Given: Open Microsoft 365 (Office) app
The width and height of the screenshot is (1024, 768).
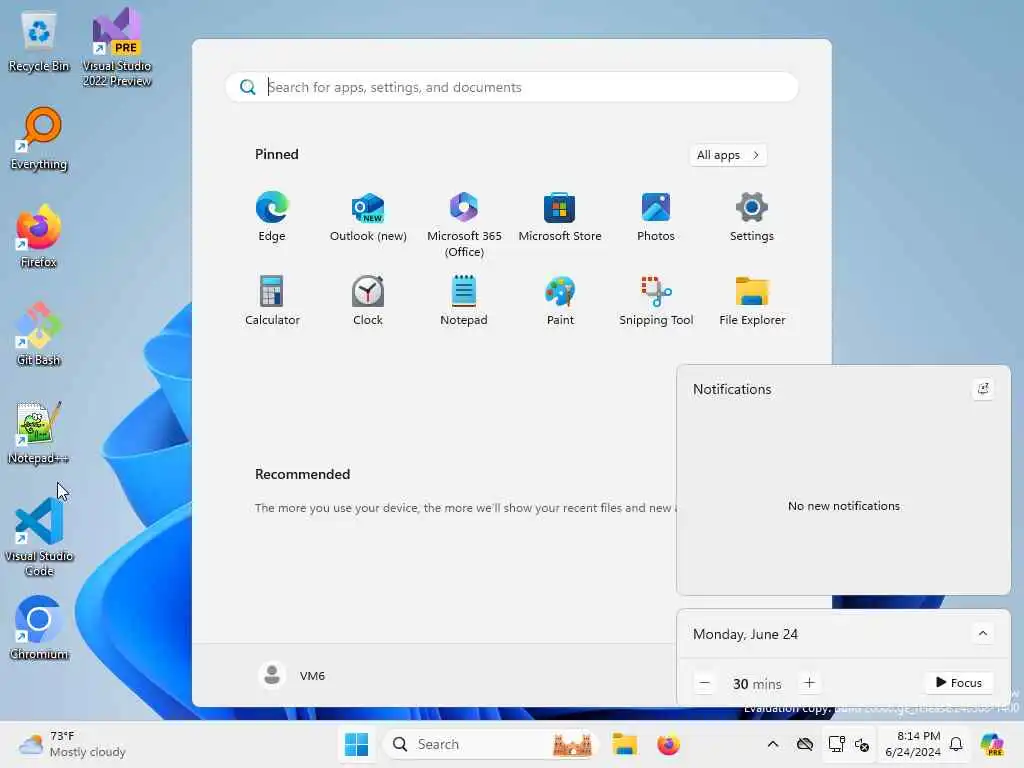Looking at the screenshot, I should tap(464, 224).
